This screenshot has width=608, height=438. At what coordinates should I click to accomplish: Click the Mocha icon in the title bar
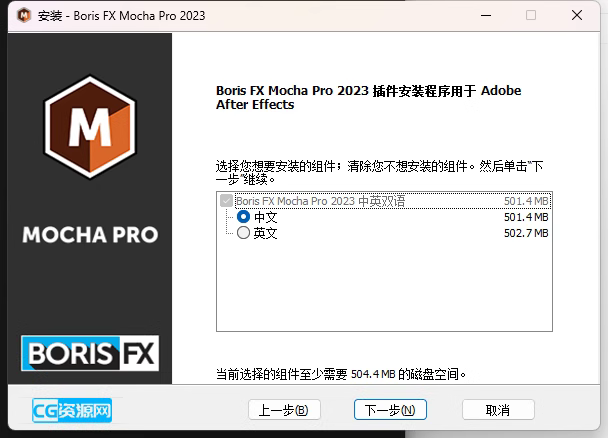(24, 16)
